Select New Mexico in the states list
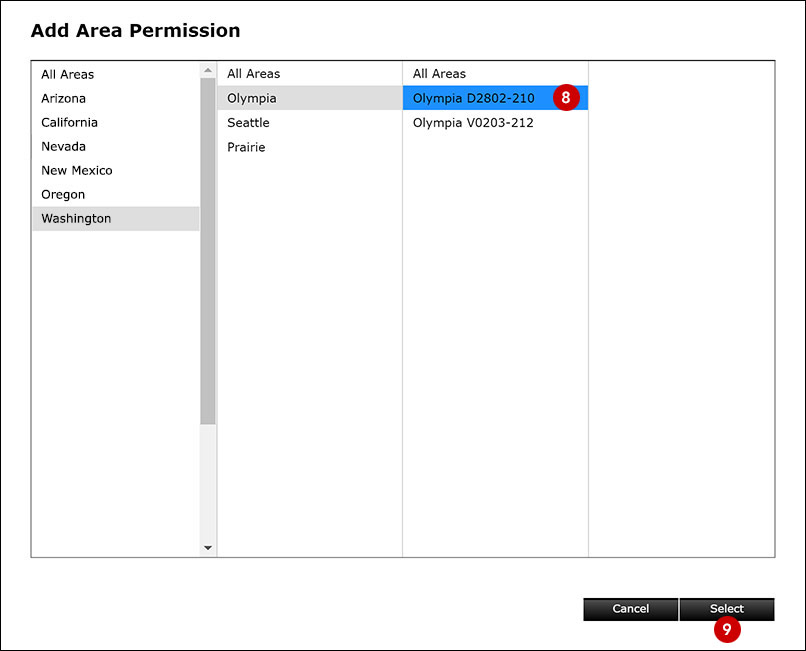This screenshot has height=651, width=806. coord(77,170)
